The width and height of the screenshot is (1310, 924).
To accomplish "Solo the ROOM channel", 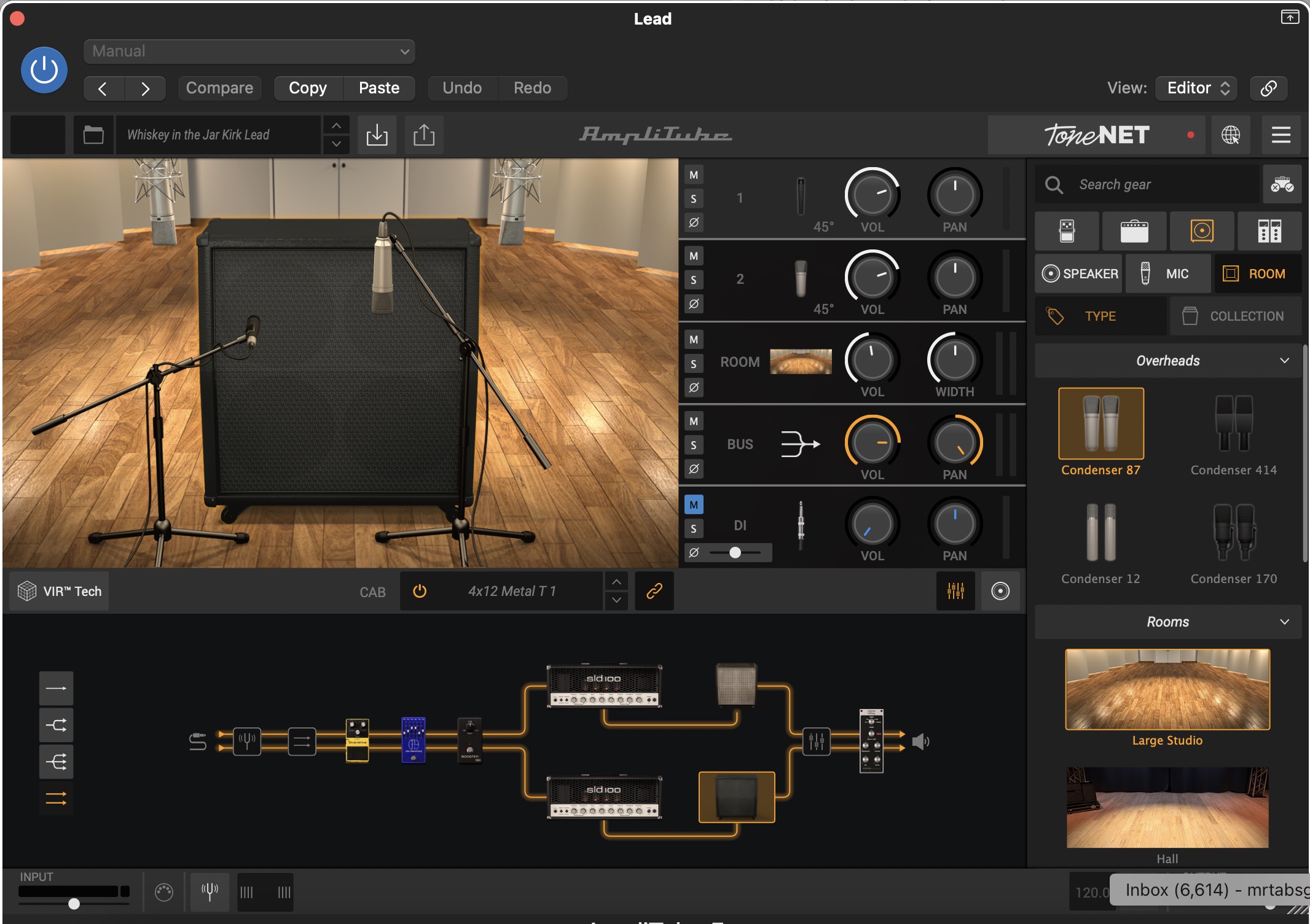I will [x=694, y=364].
